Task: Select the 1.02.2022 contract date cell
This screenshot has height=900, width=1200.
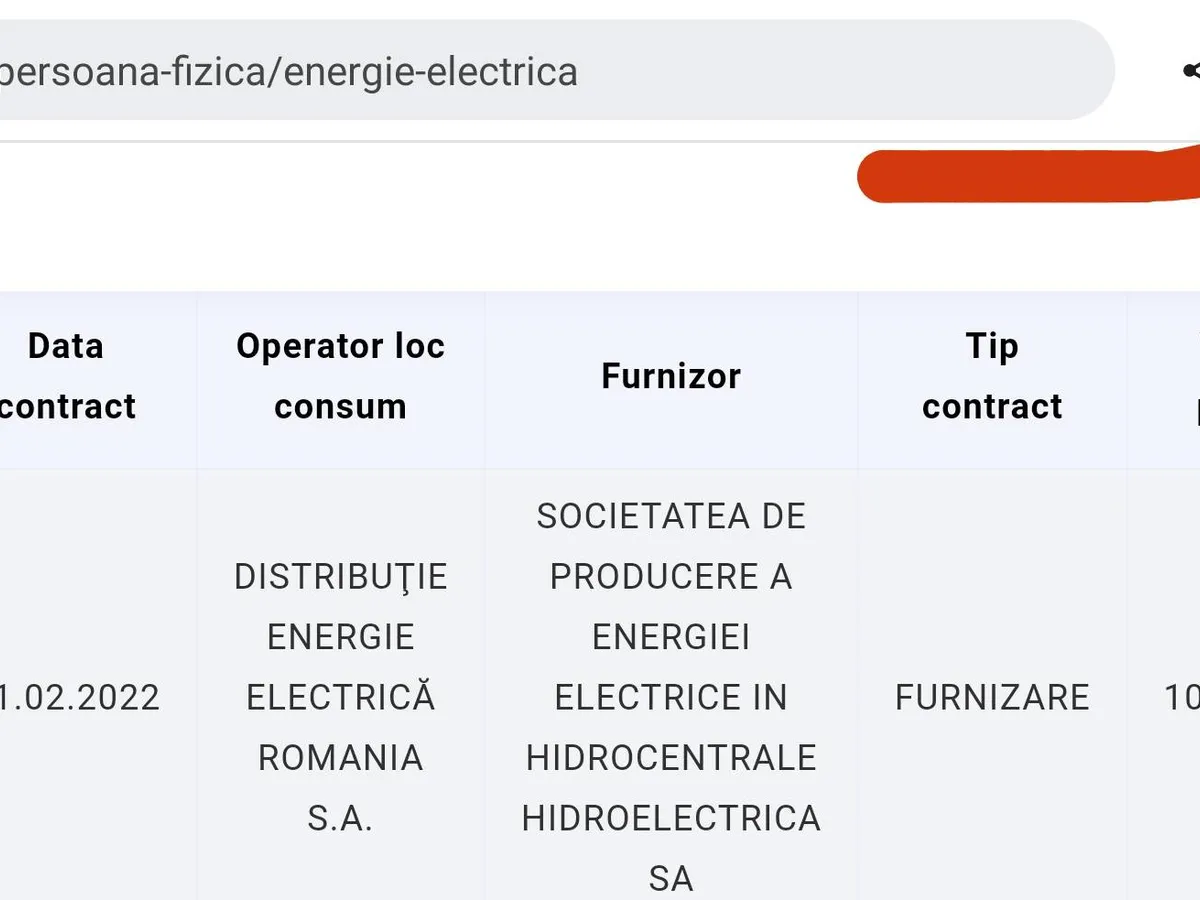Action: pyautogui.click(x=80, y=697)
